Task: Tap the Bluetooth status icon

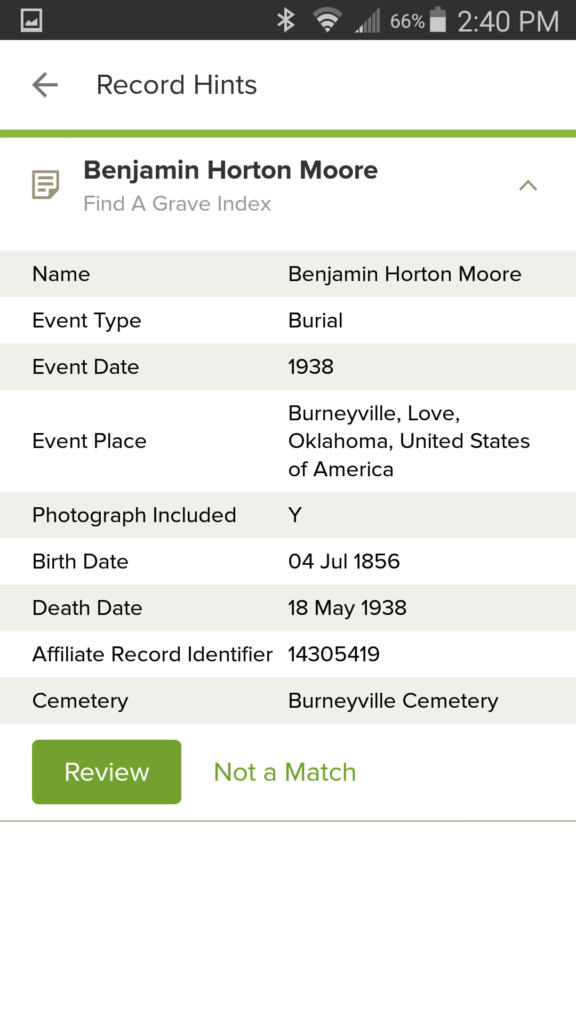Action: (285, 21)
